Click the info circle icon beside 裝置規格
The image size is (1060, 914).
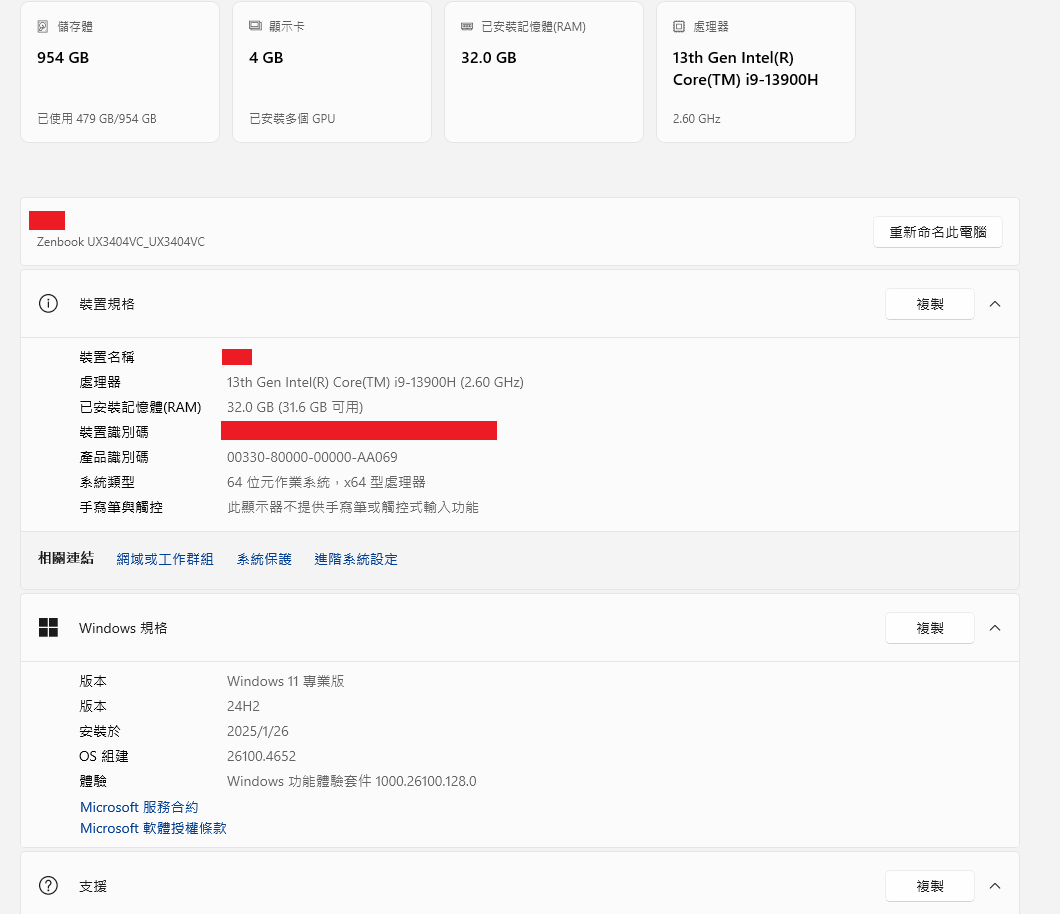(48, 304)
